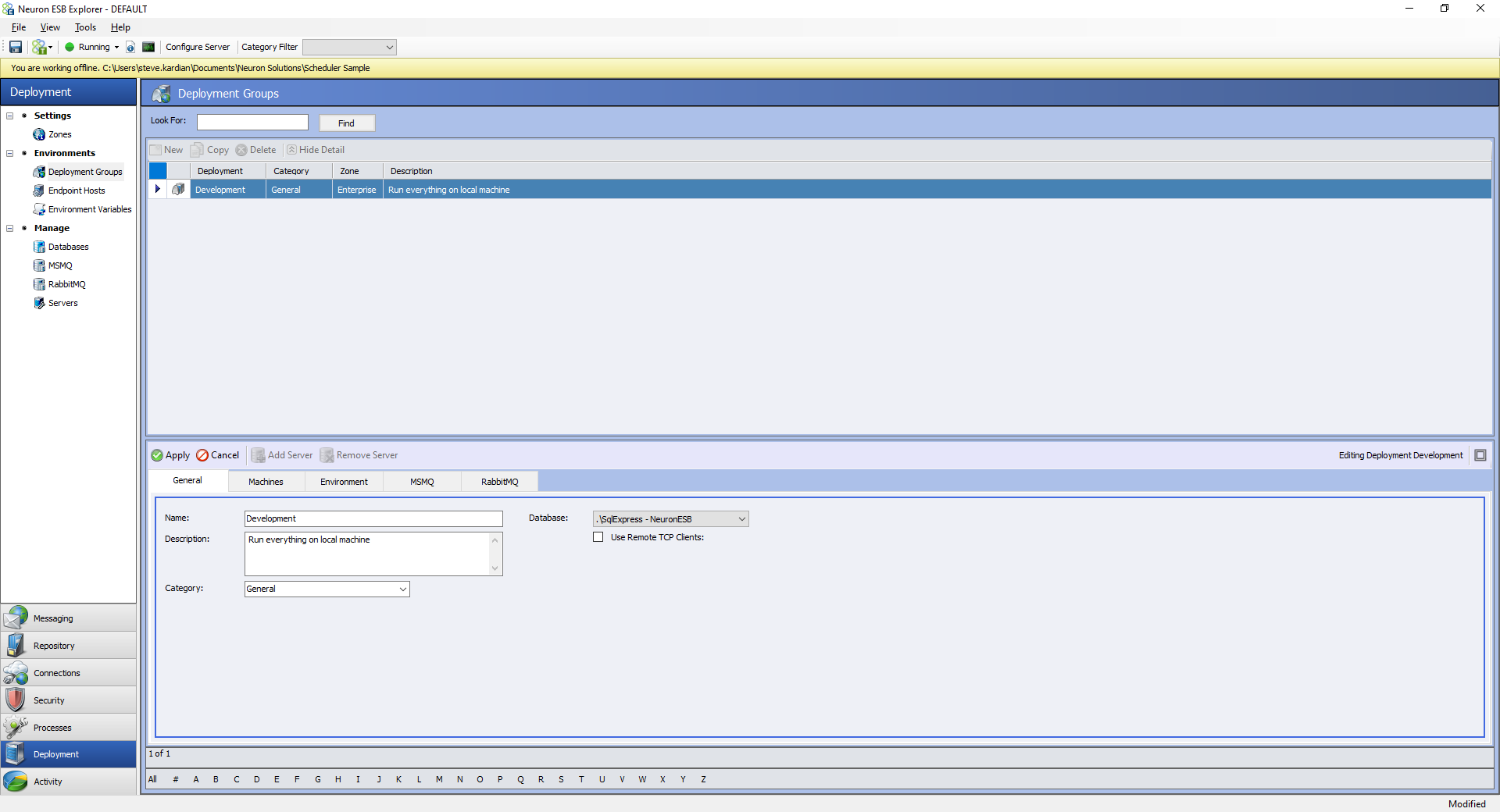Switch to the MSMQ tab
This screenshot has height=812, width=1500.
[423, 482]
